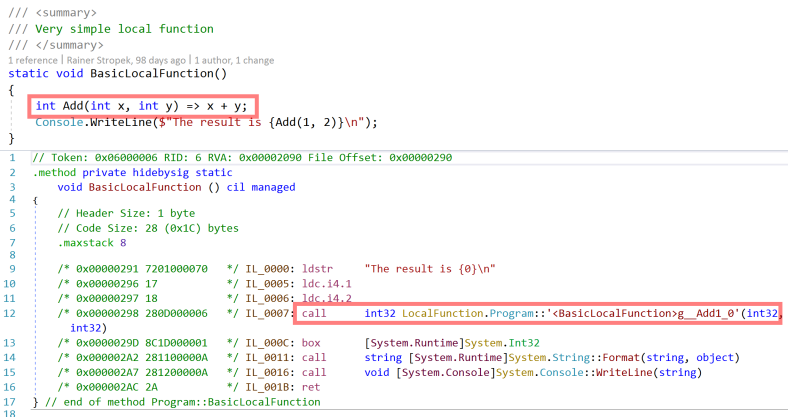Click 'end of method Program::BasicLocalFunction' comment
This screenshot has width=788, height=417.
[x=191, y=402]
